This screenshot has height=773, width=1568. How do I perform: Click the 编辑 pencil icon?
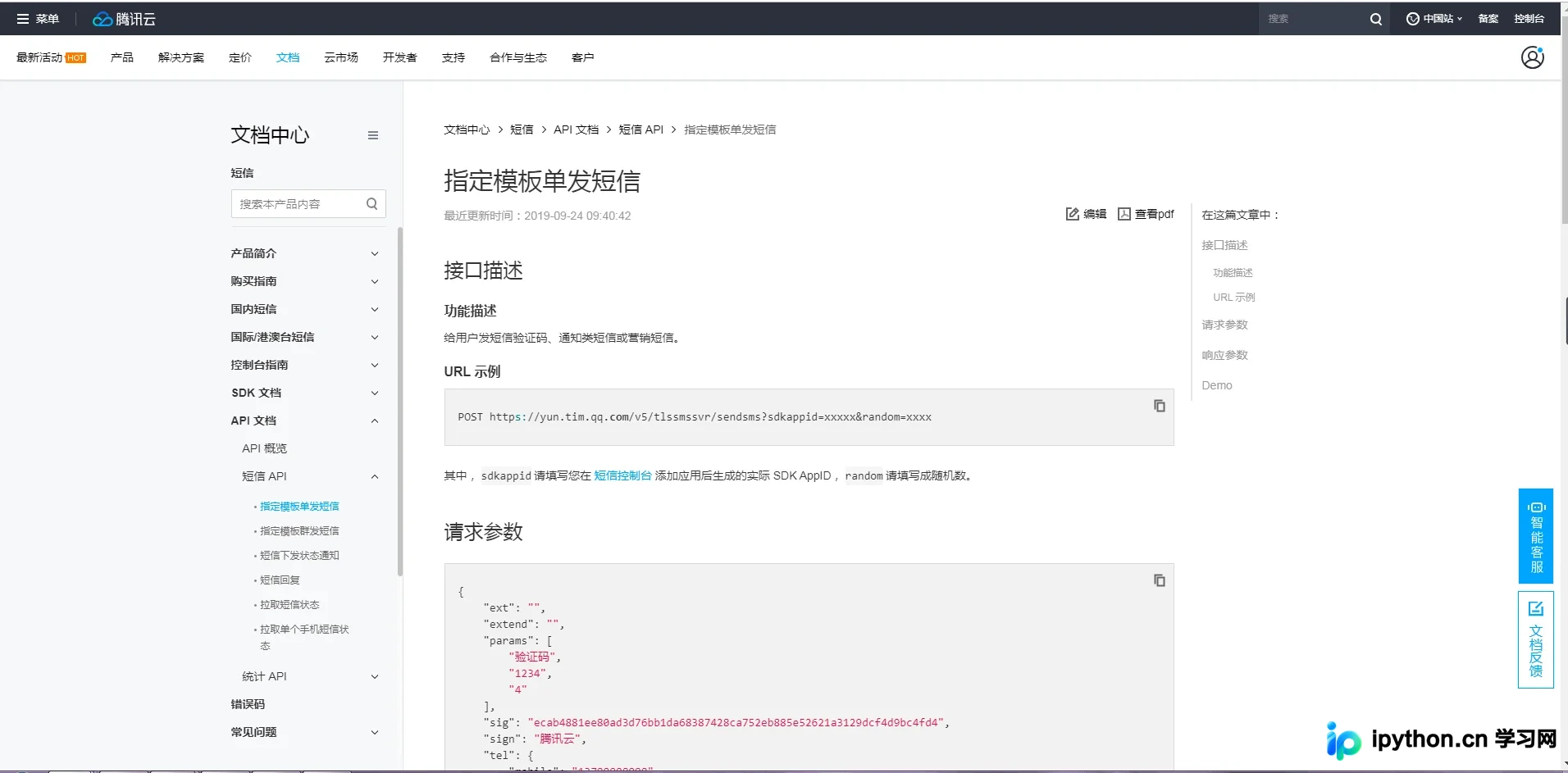click(1072, 214)
